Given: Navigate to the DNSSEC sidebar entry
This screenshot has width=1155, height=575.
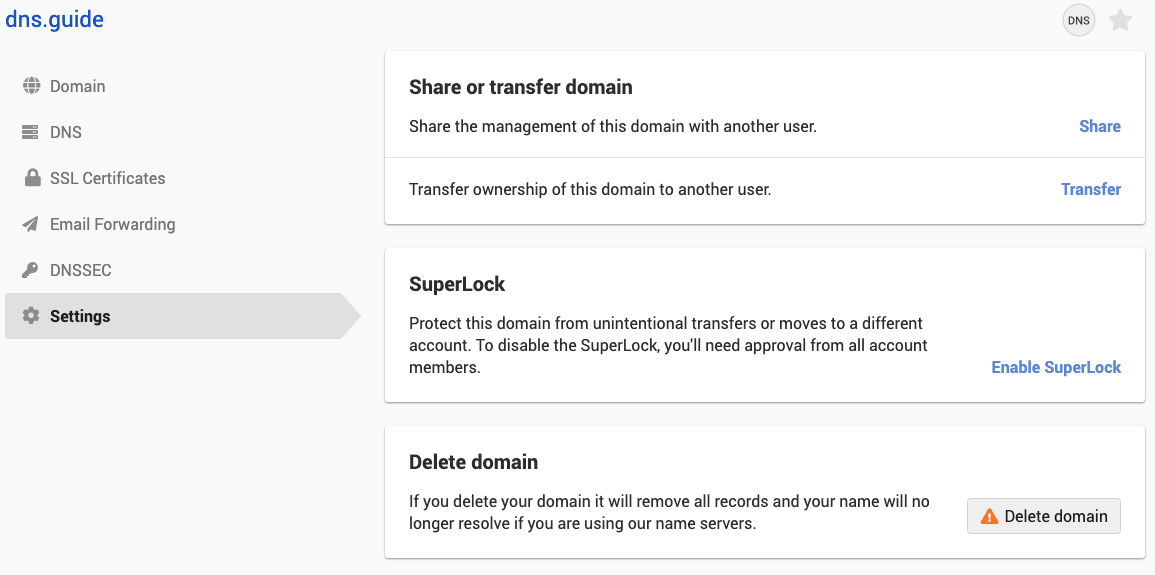Looking at the screenshot, I should click(80, 270).
